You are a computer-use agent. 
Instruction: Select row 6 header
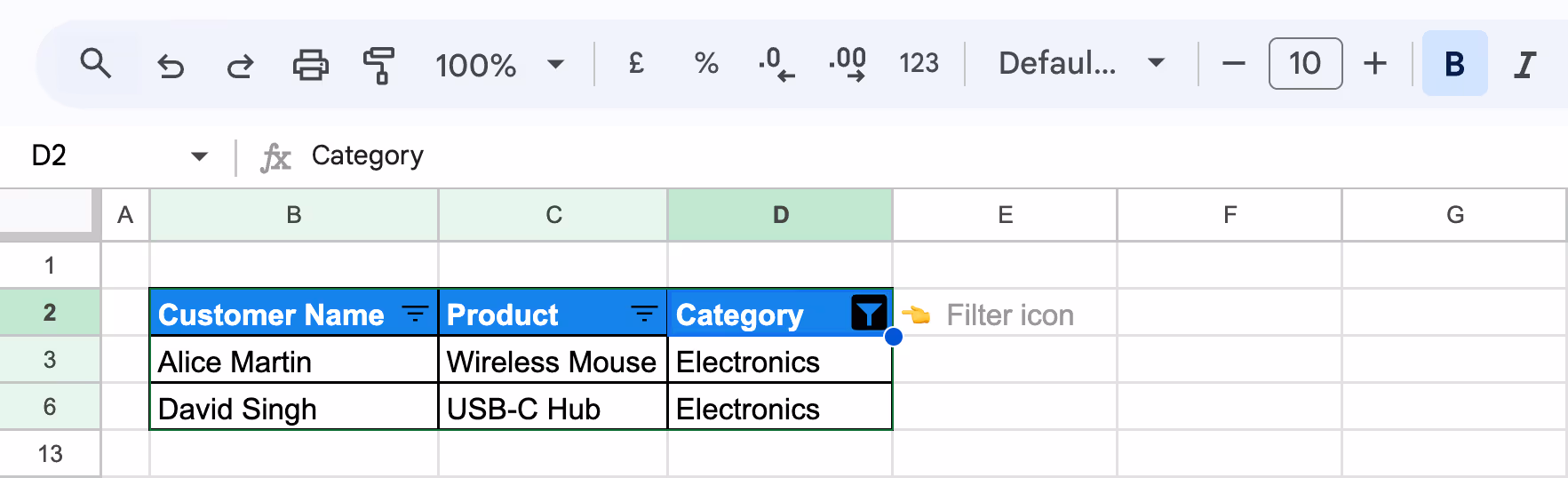[50, 407]
